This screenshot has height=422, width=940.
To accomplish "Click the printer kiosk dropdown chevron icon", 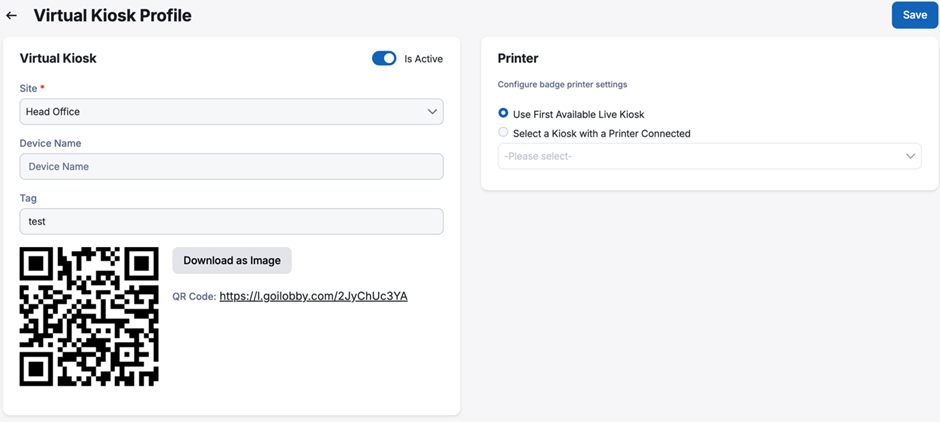I will (x=911, y=156).
